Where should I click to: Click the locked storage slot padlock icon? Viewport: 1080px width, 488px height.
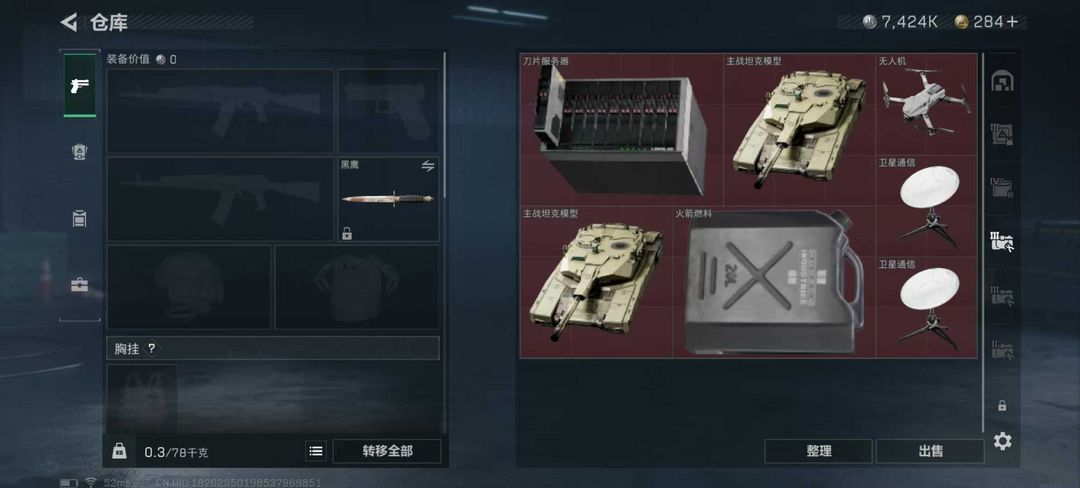click(x=1002, y=406)
